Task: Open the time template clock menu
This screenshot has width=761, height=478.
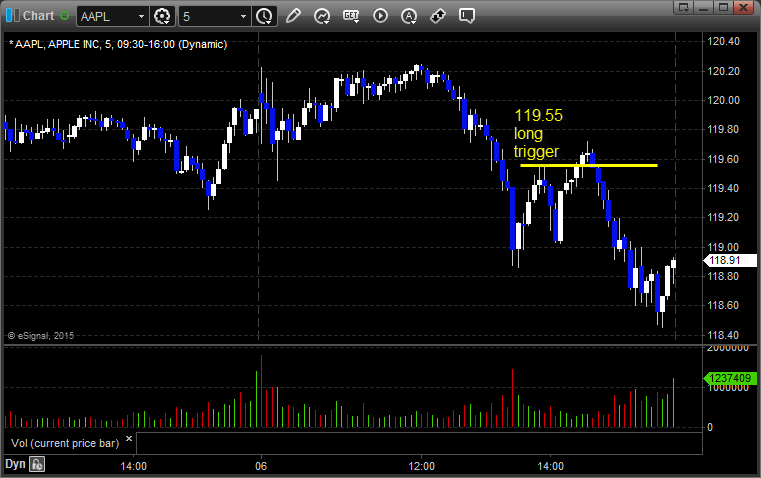Action: coord(264,16)
